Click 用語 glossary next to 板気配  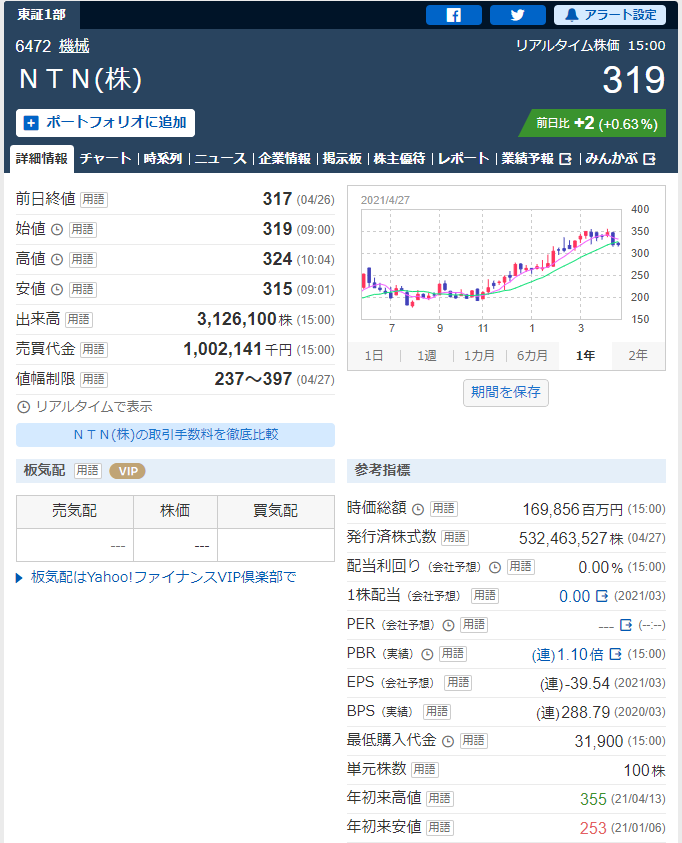[x=87, y=471]
